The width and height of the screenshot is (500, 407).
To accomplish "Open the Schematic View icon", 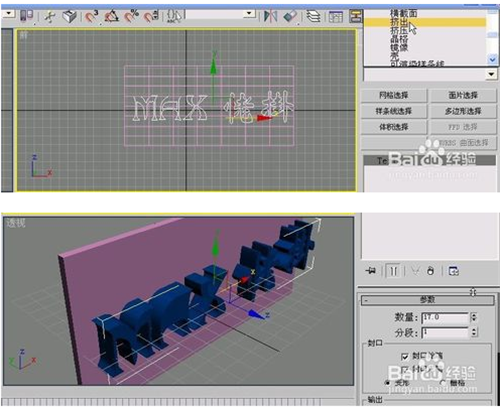I will tap(356, 16).
